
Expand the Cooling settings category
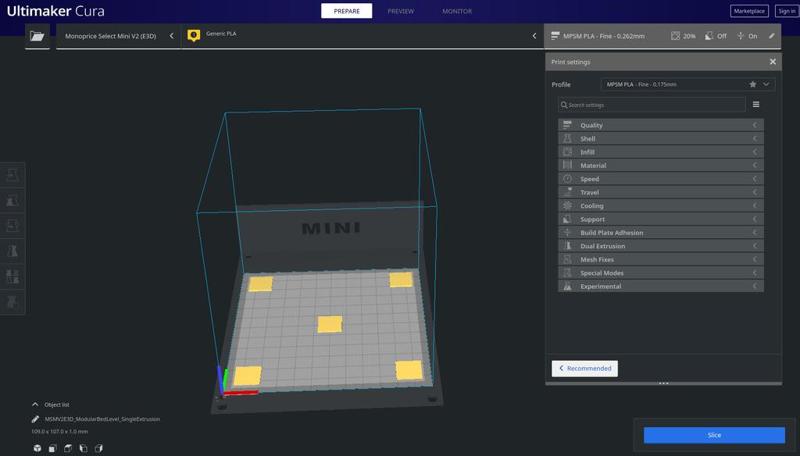(661, 206)
